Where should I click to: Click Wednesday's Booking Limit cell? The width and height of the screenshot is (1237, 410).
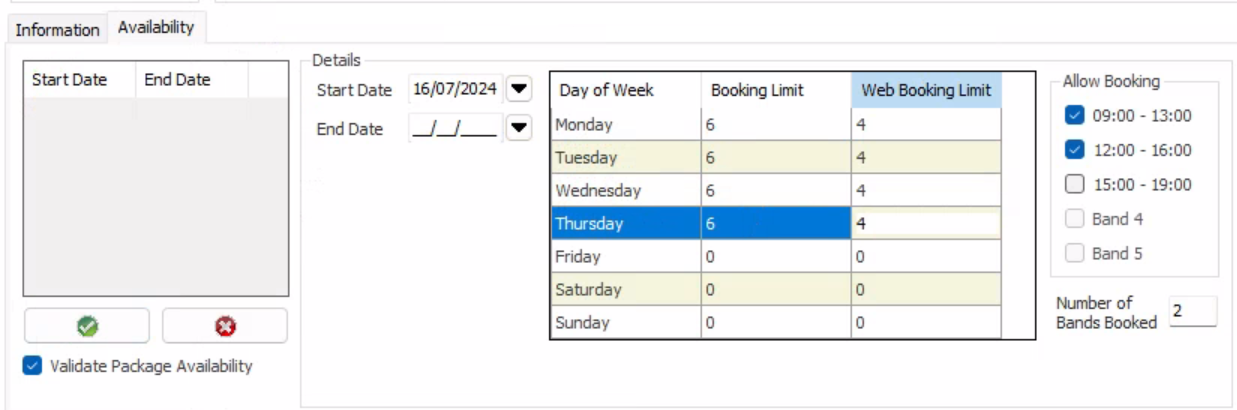[776, 191]
